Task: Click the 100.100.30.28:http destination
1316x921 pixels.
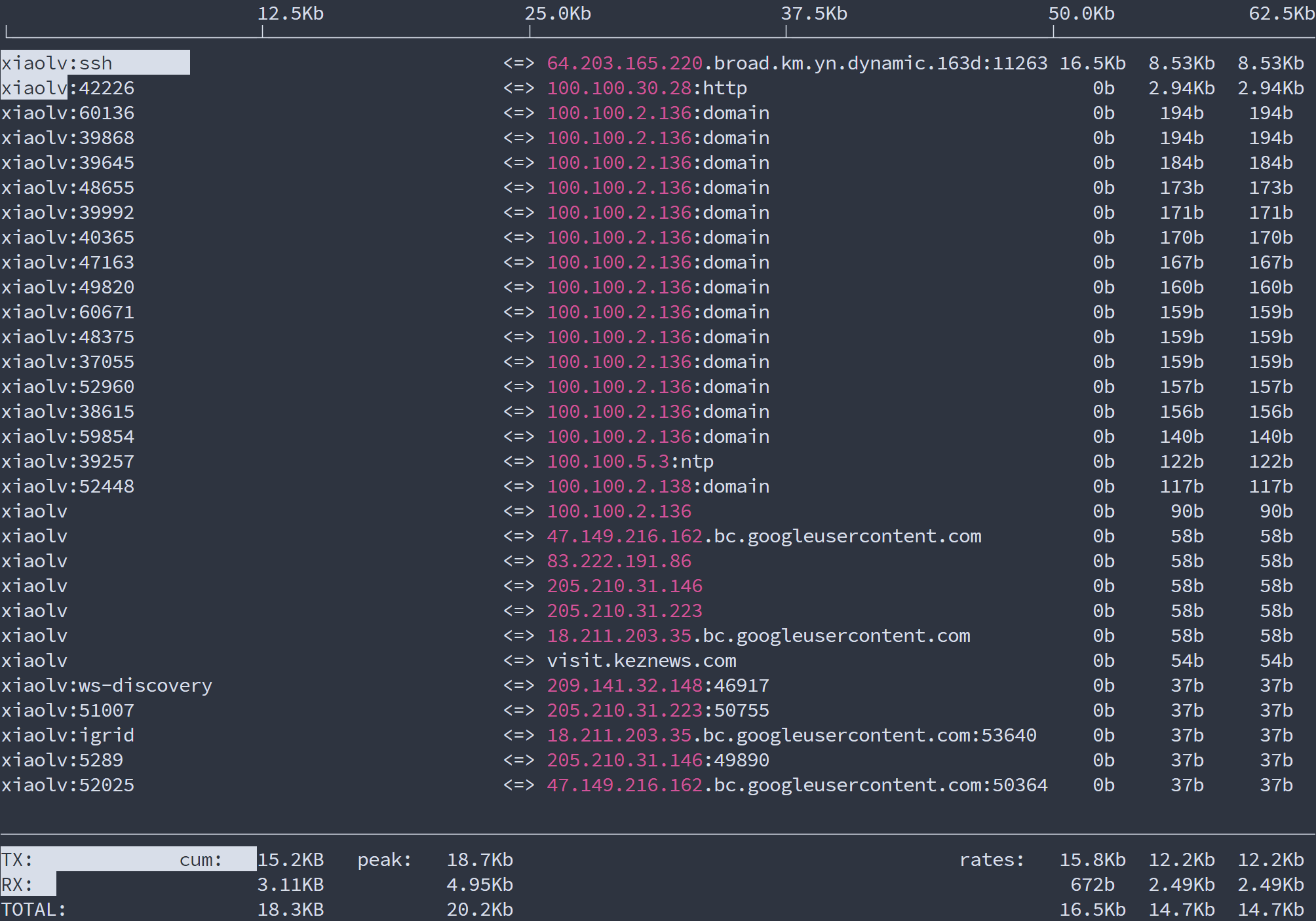Action: [x=647, y=88]
